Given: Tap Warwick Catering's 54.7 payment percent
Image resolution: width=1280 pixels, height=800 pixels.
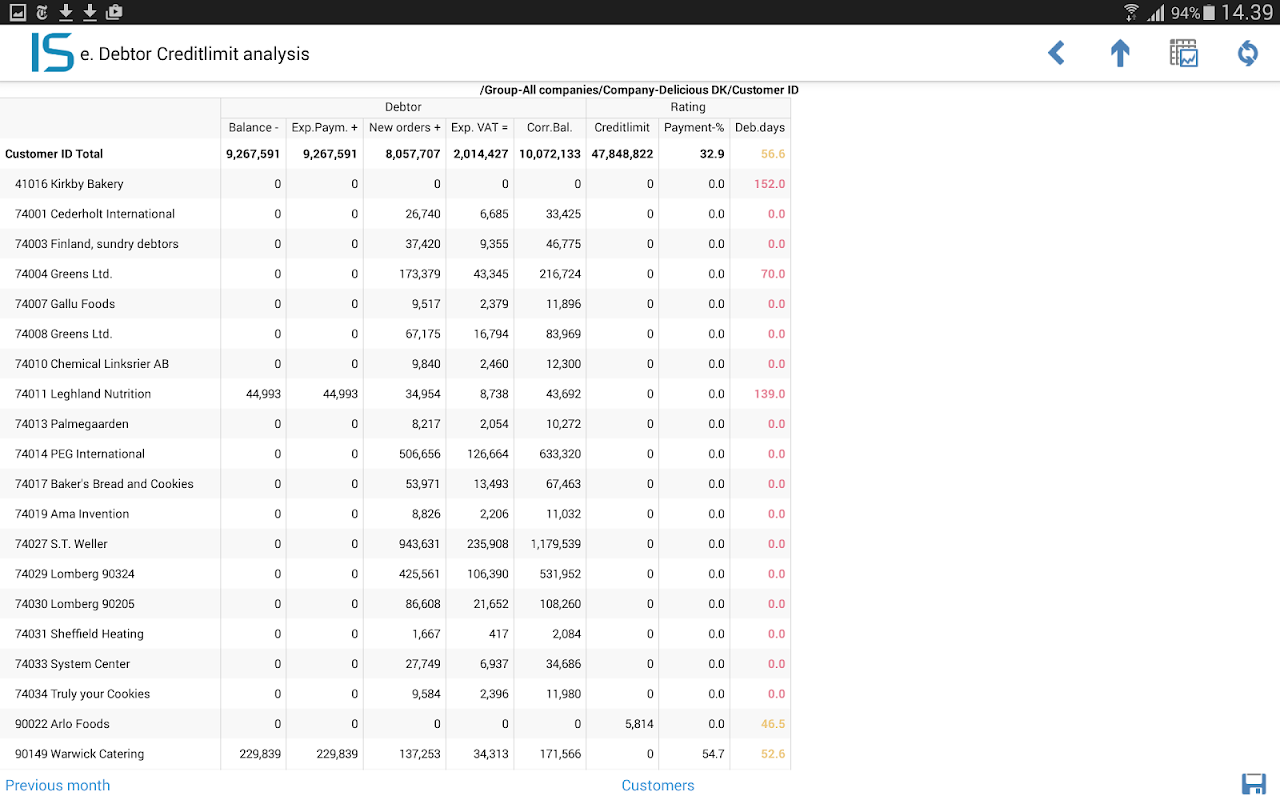Looking at the screenshot, I should pyautogui.click(x=713, y=754).
